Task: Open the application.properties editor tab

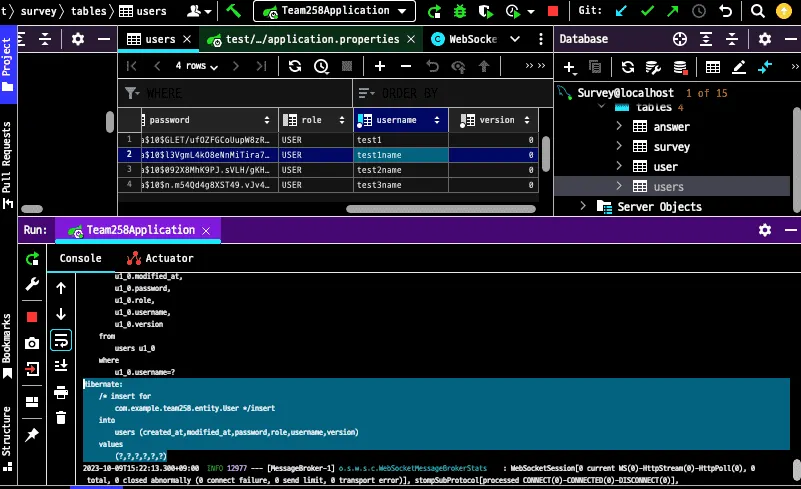Action: tap(310, 39)
